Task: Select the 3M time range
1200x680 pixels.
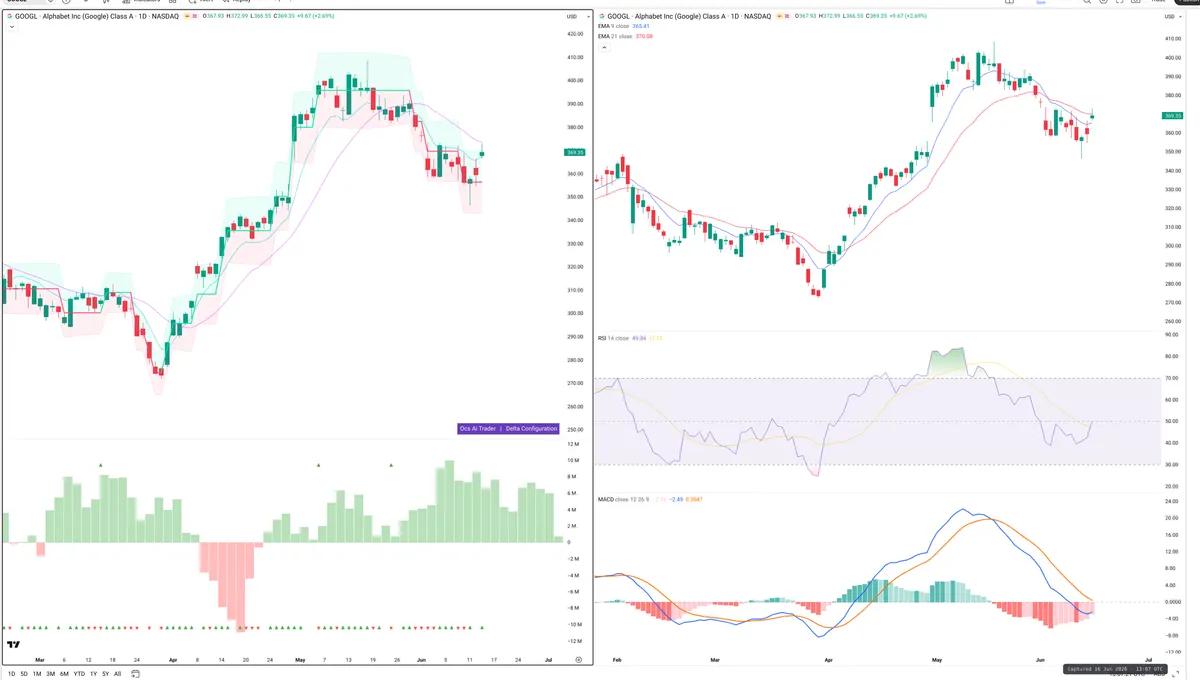Action: [50, 674]
